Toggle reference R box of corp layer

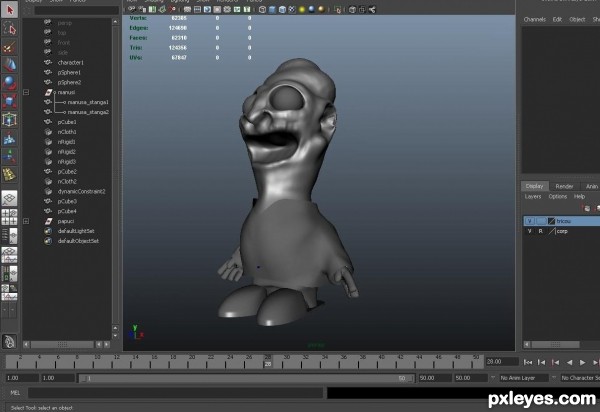click(540, 231)
